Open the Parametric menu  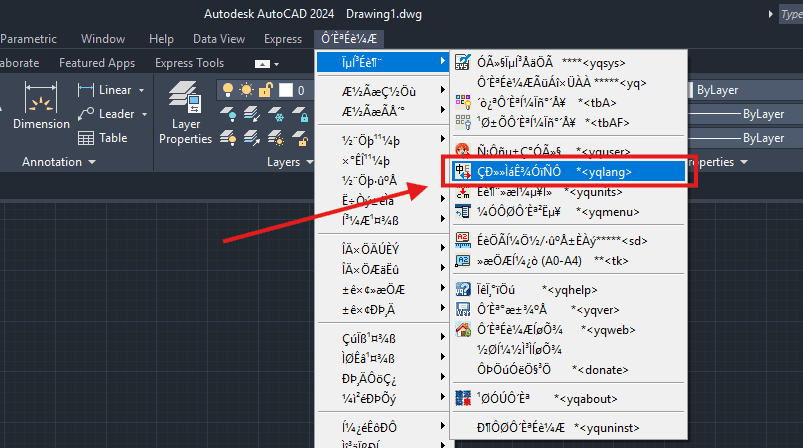28,39
